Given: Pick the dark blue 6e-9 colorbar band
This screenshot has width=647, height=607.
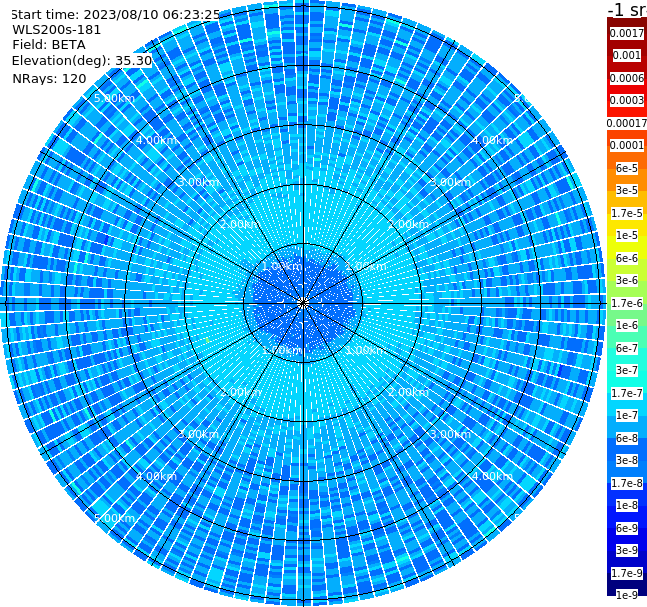Looking at the screenshot, I should coord(627,528).
